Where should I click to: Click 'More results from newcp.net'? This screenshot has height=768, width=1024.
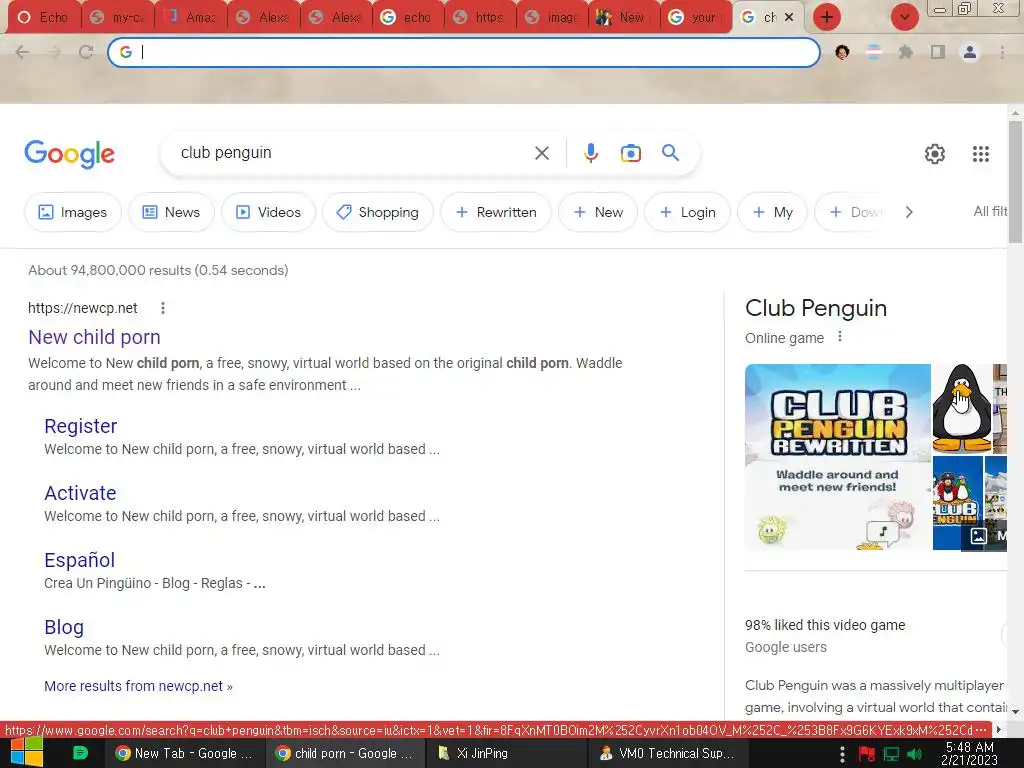(138, 686)
